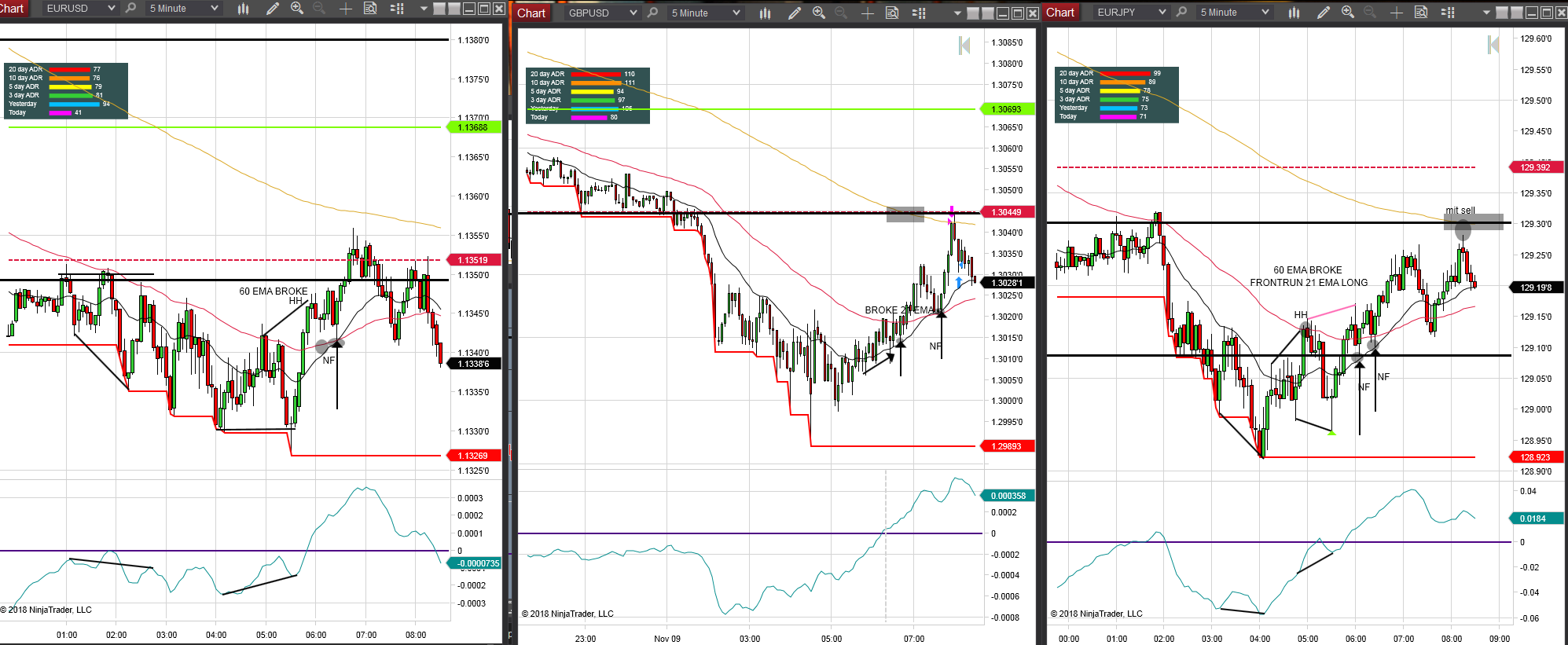The width and height of the screenshot is (1568, 645).
Task: Select the 0.0184 indicator value marker
Action: [x=1537, y=519]
